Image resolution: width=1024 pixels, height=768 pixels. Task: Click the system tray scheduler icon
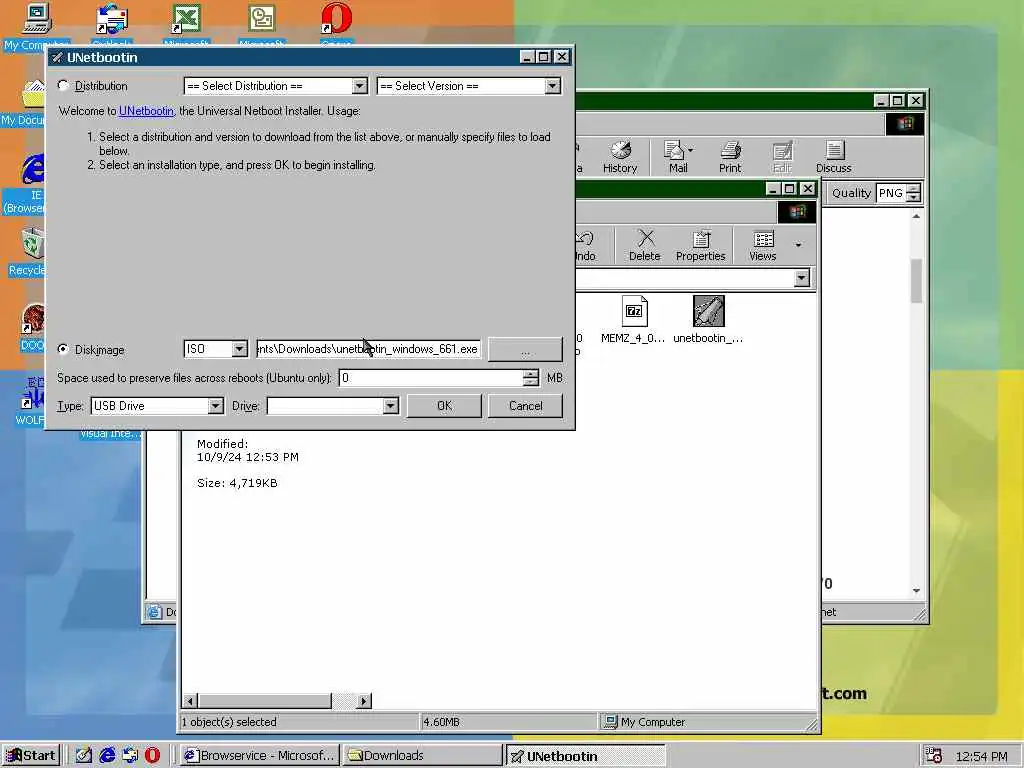(x=935, y=756)
